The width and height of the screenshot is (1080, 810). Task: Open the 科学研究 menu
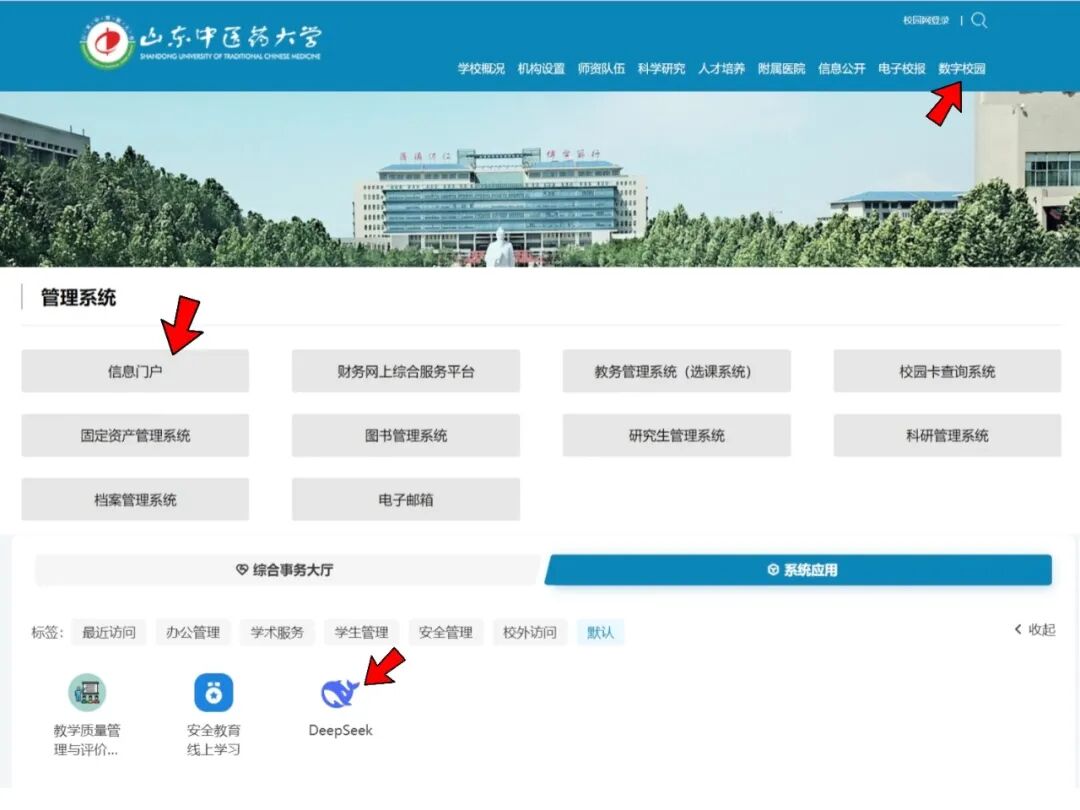click(x=661, y=68)
